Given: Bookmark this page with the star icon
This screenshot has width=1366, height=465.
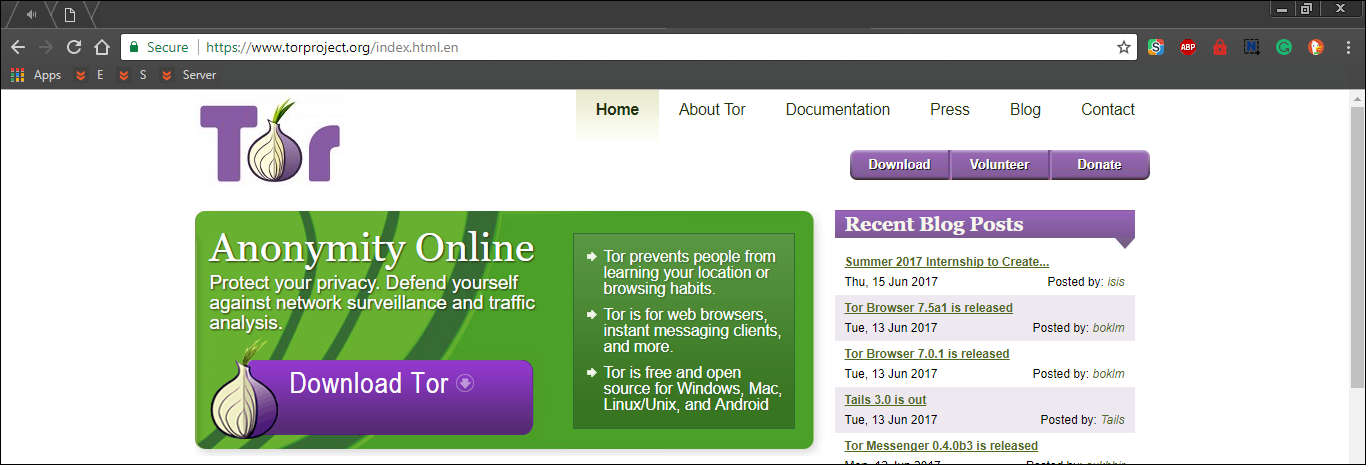Looking at the screenshot, I should click(x=1124, y=47).
